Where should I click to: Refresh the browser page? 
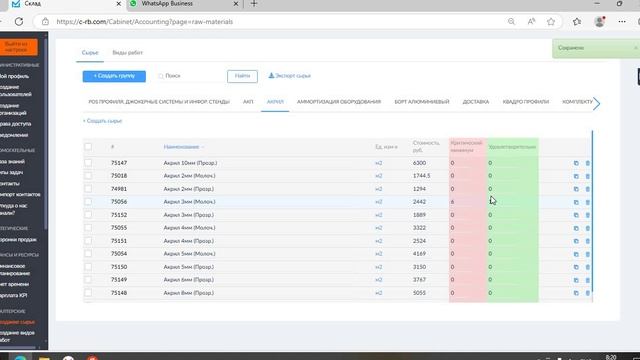19,22
